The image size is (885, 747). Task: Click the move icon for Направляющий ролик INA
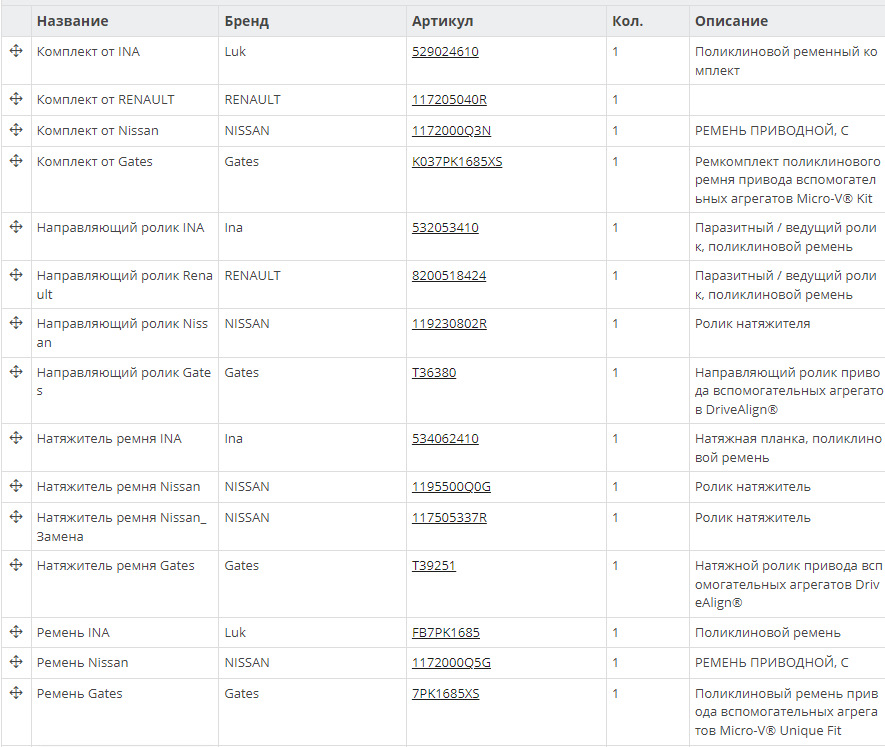(x=16, y=227)
